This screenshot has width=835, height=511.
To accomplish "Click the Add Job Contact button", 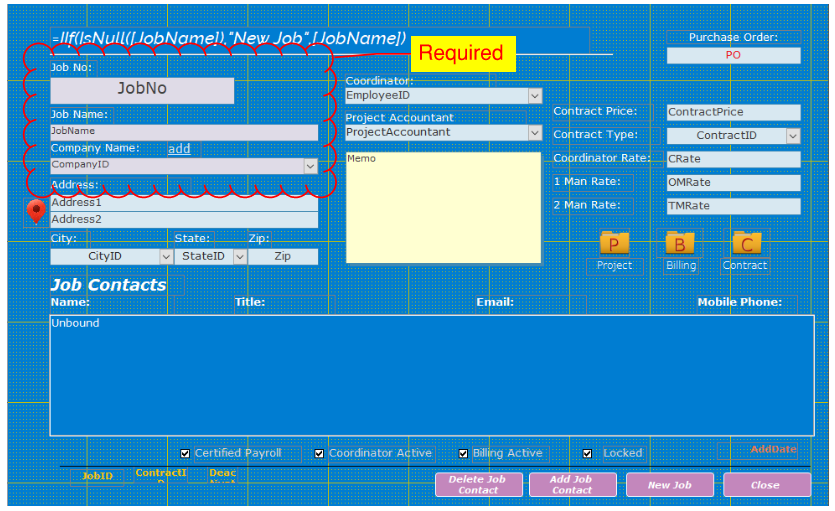I will (572, 485).
